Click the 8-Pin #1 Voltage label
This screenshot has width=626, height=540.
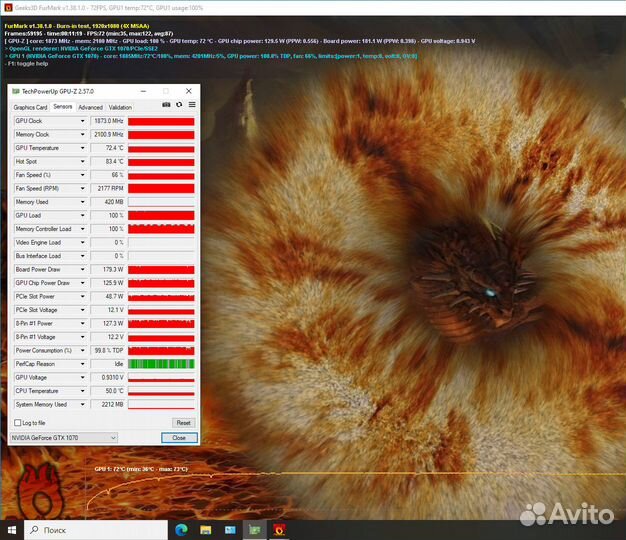[x=36, y=337]
